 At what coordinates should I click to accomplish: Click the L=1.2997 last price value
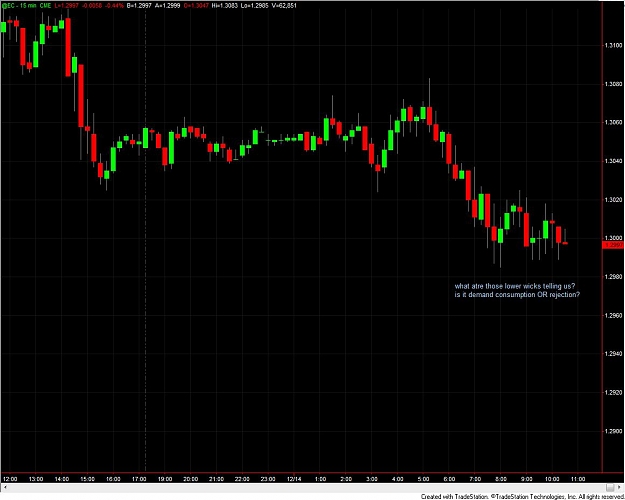pyautogui.click(x=67, y=6)
